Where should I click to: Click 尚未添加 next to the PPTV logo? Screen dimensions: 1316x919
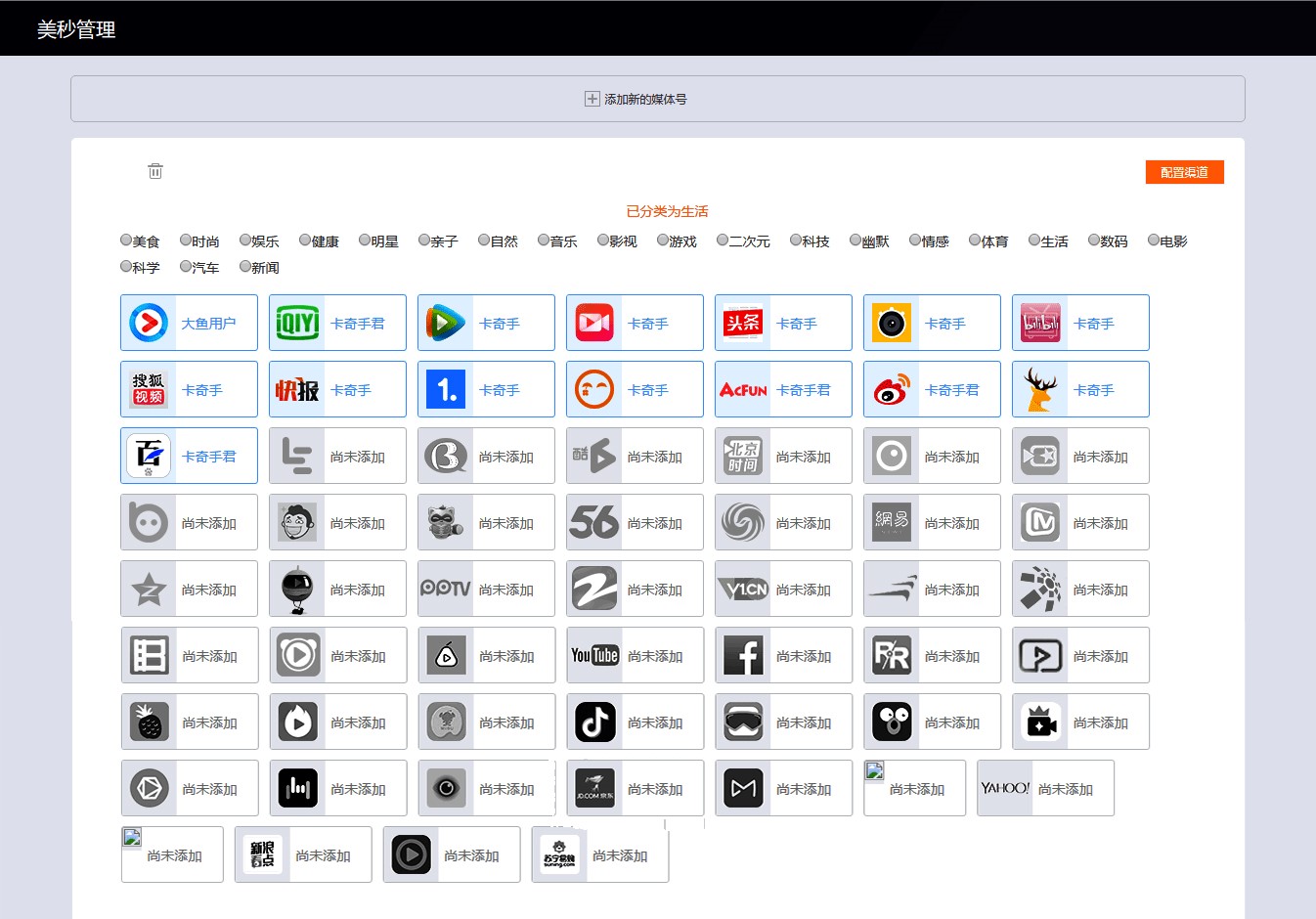pos(505,590)
